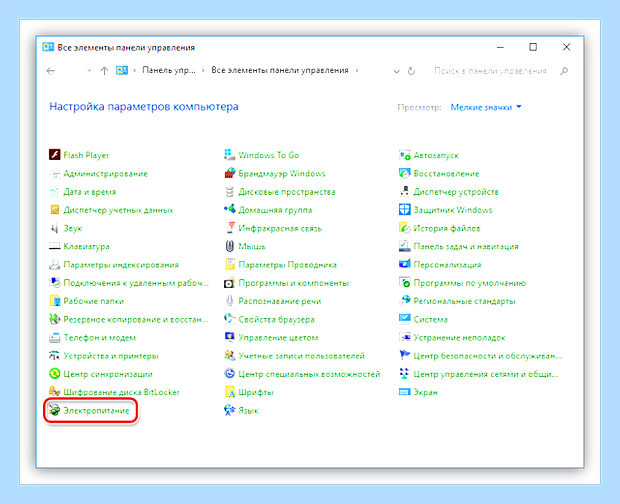Open Центр управления сетями link

(486, 374)
